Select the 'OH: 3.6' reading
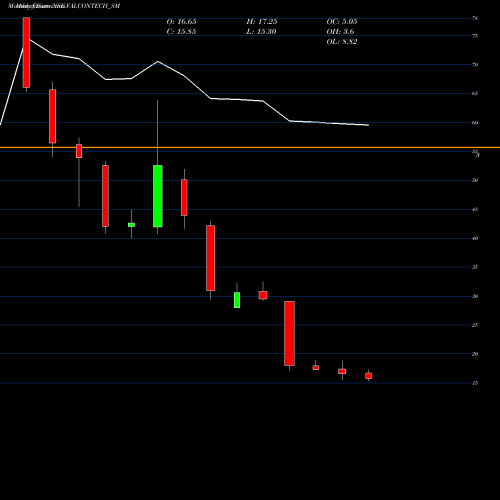This screenshot has height=500, width=500. 340,32
